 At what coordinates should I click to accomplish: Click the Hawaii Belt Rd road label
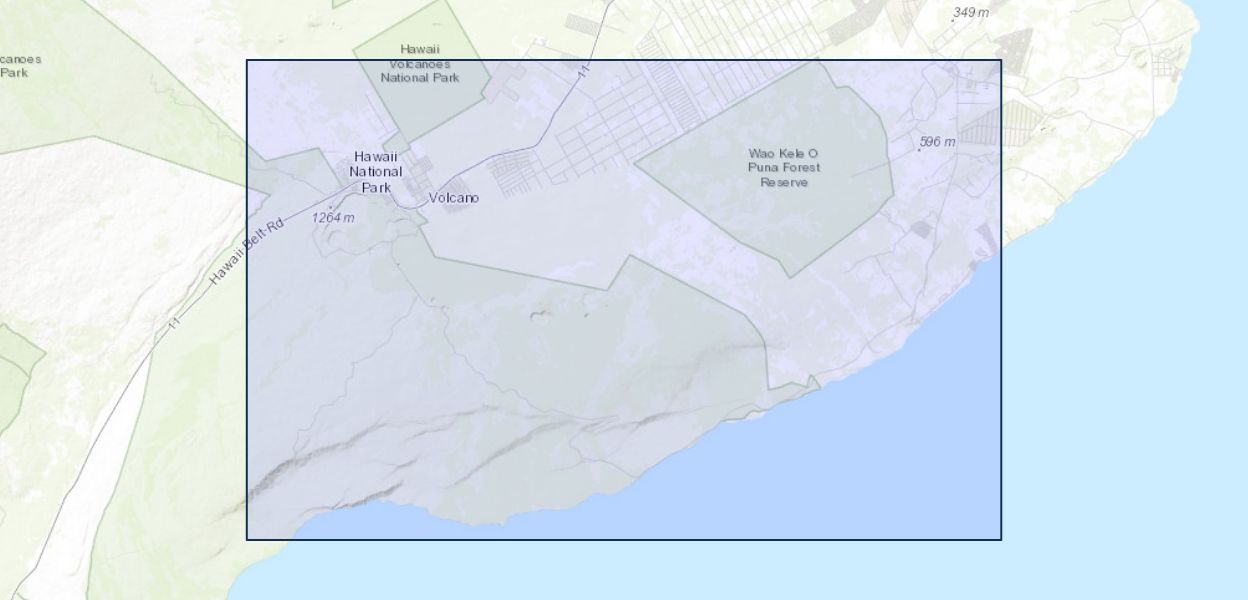(x=246, y=252)
